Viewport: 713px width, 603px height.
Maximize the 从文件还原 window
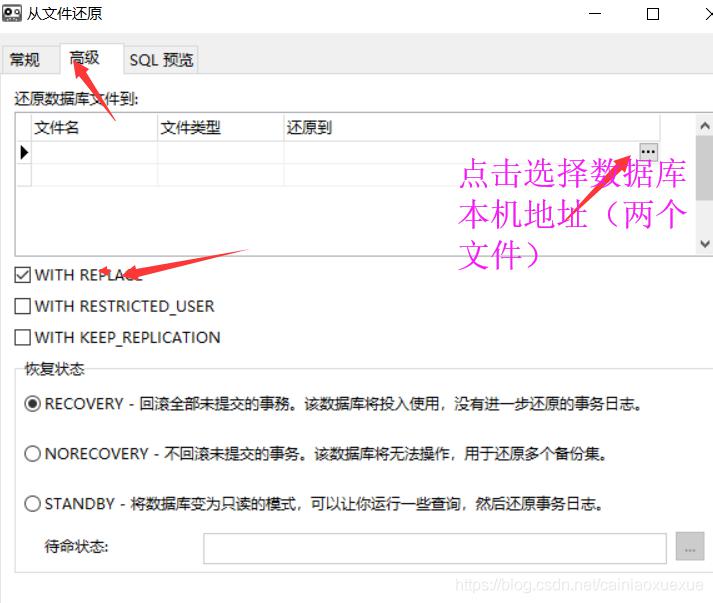(x=653, y=14)
